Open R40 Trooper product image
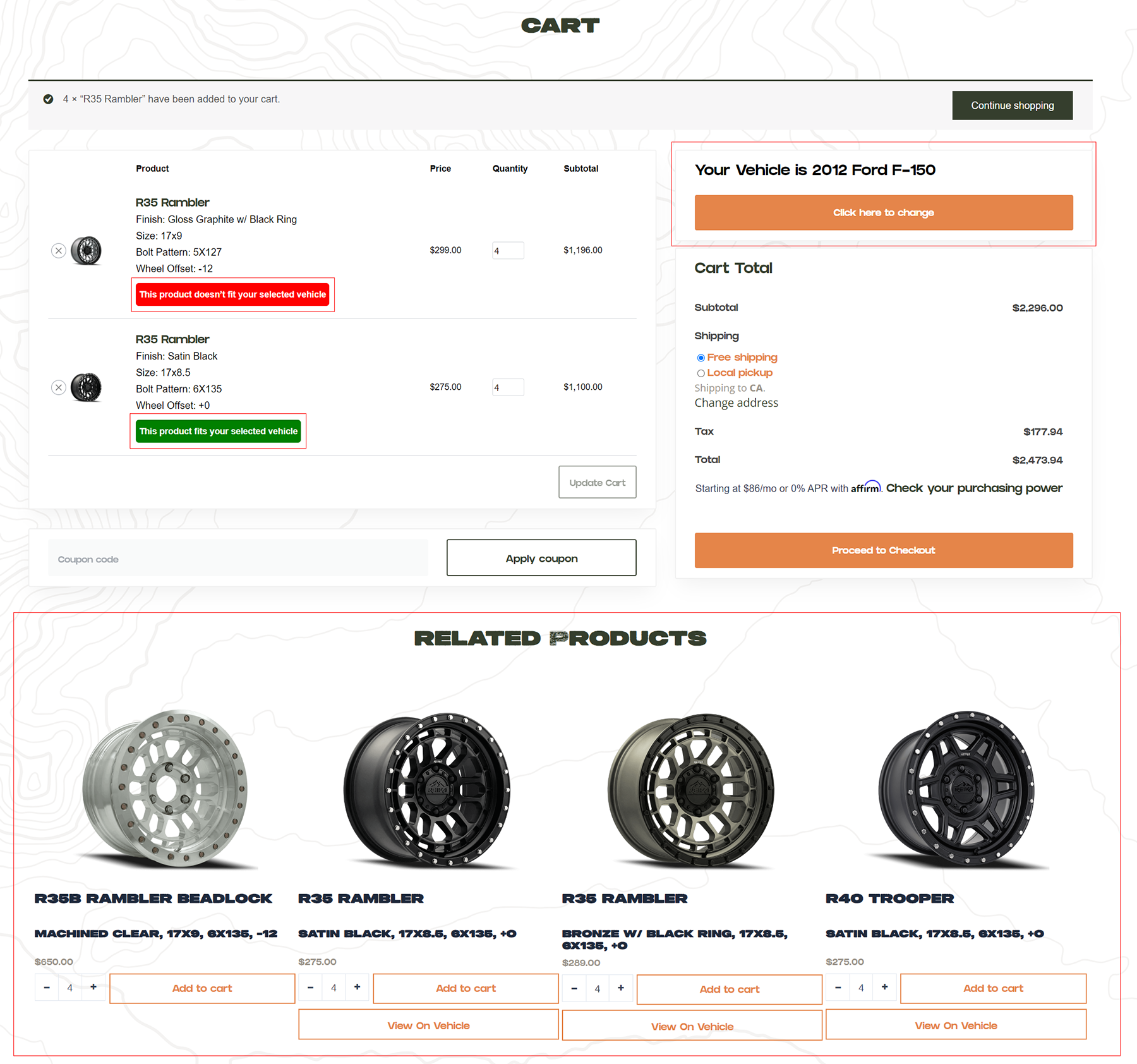Image resolution: width=1137 pixels, height=1064 pixels. 956,789
